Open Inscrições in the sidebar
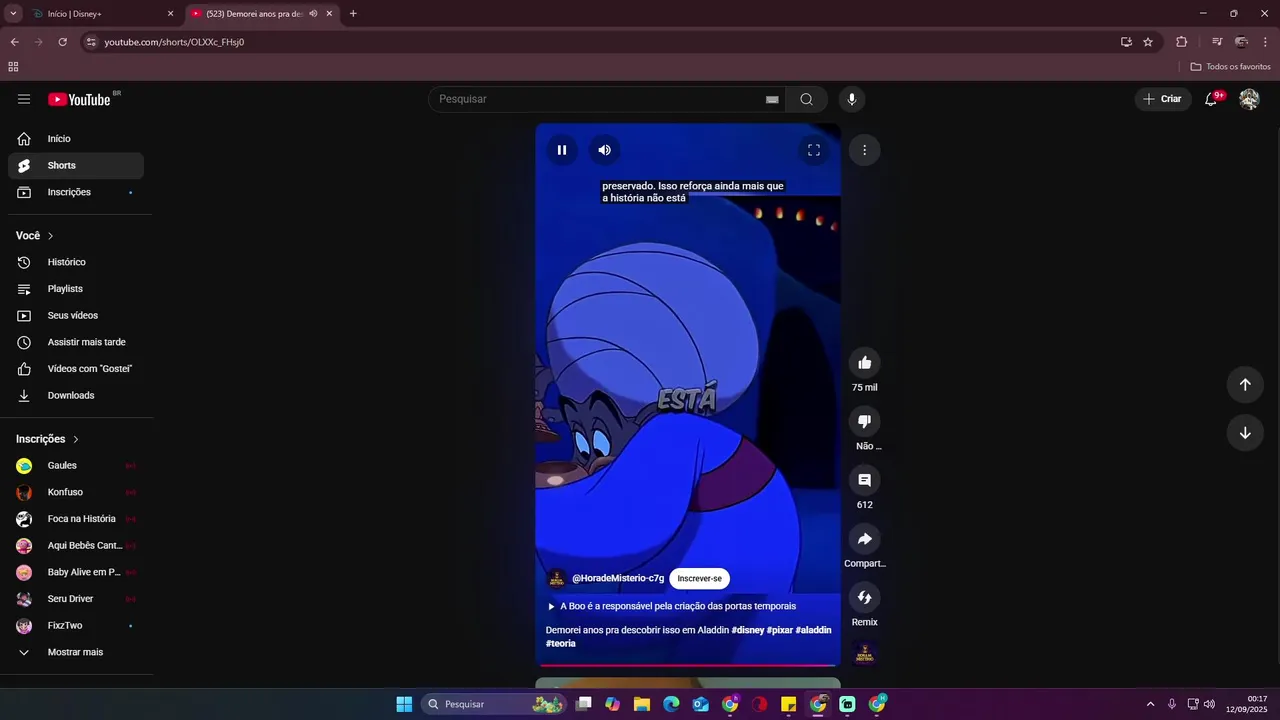The height and width of the screenshot is (720, 1280). [76, 192]
